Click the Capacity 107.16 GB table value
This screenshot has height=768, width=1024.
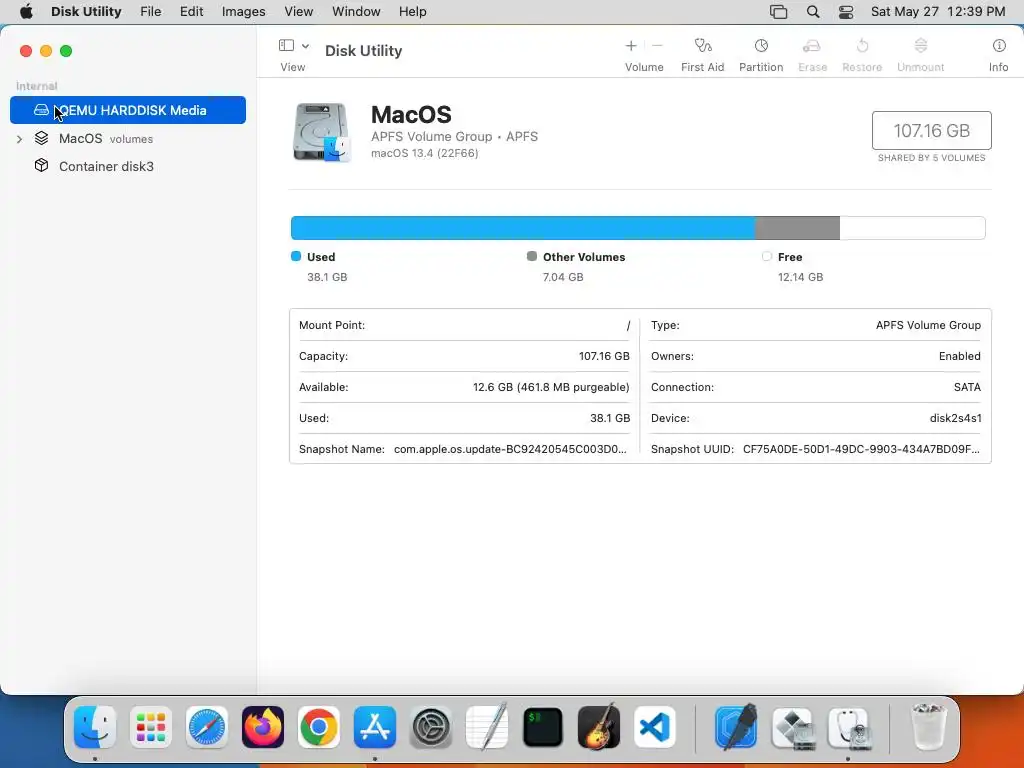[x=604, y=356]
